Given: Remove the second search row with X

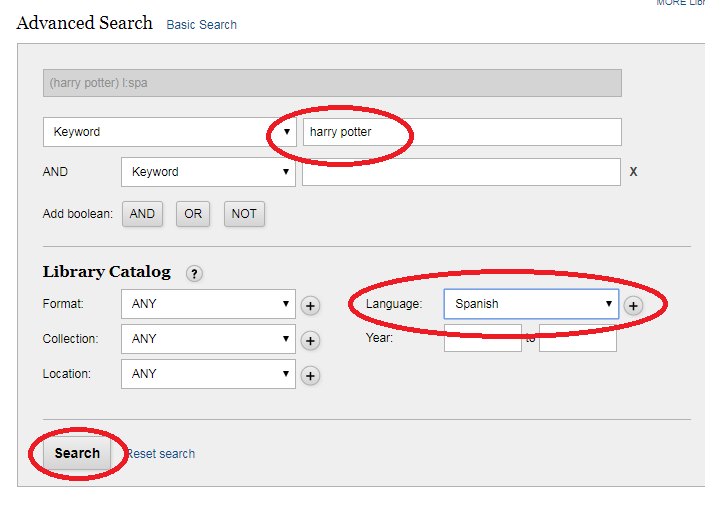Looking at the screenshot, I should [633, 172].
